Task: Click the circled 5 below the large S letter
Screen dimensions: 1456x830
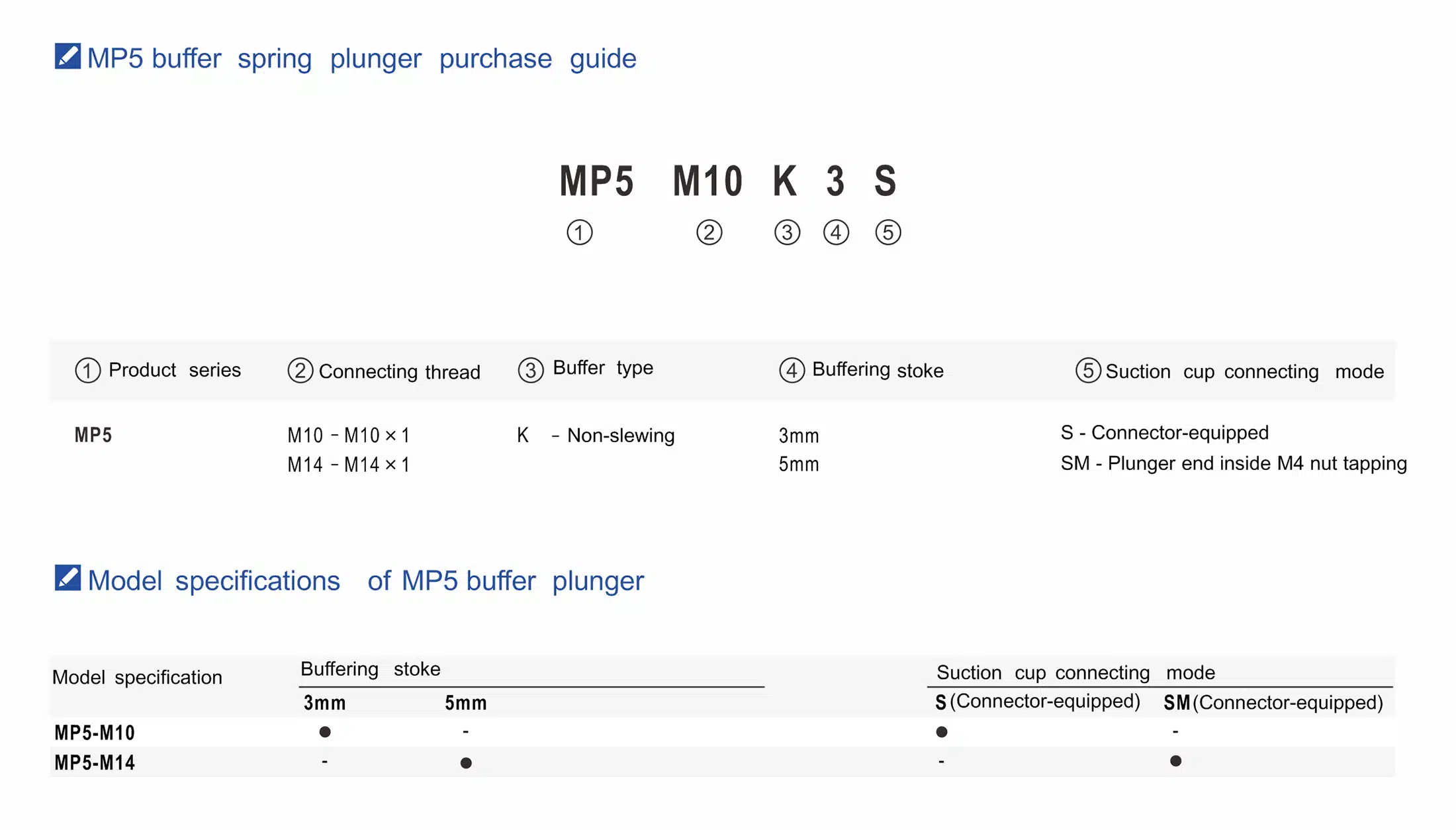Action: [x=887, y=232]
